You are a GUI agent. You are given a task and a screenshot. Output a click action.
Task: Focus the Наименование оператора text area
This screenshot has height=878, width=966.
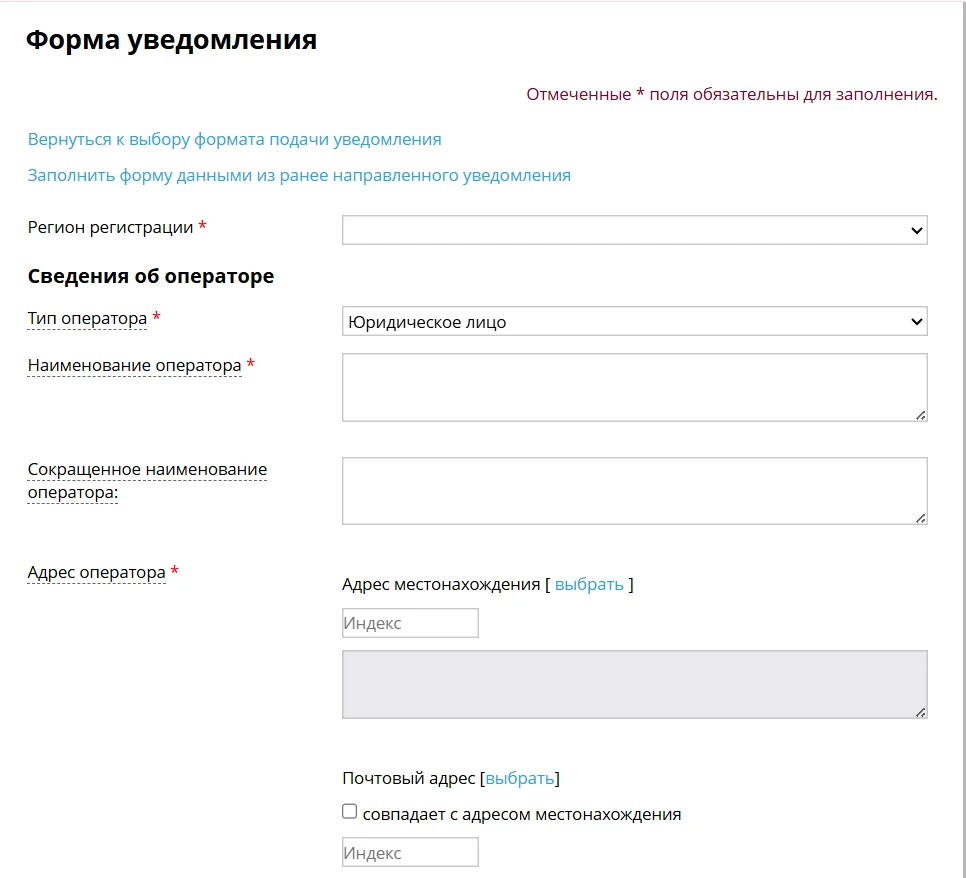point(635,388)
